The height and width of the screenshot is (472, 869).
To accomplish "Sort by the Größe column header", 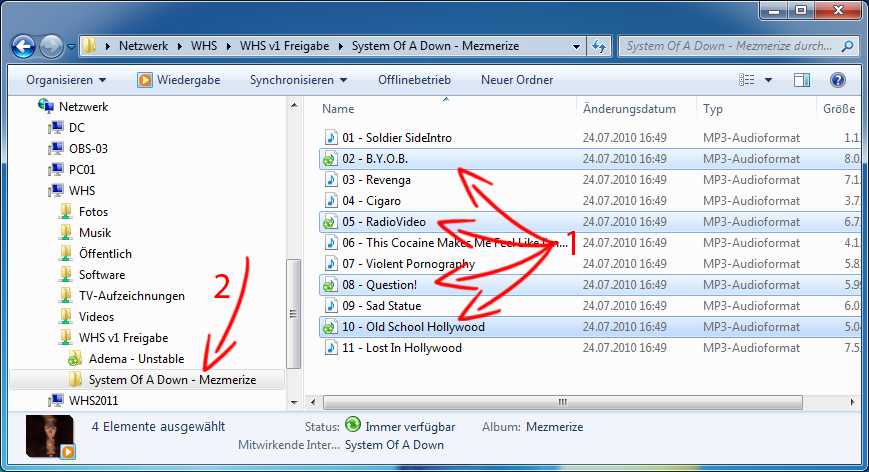I will tap(839, 109).
